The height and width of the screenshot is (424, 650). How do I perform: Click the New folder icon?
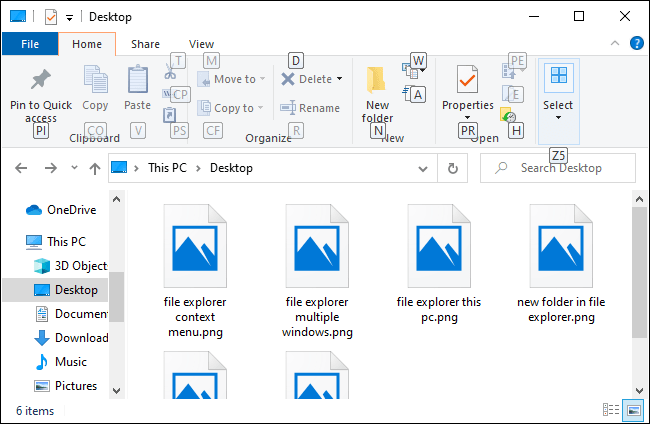pos(377,80)
